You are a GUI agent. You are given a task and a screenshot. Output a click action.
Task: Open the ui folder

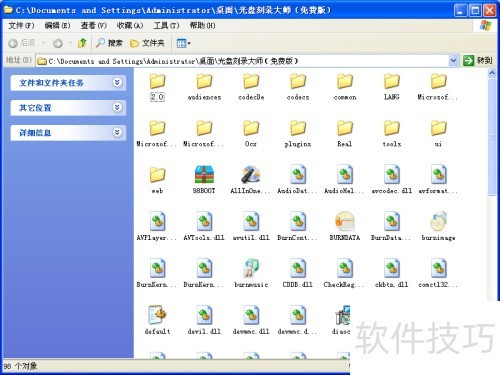coord(439,134)
